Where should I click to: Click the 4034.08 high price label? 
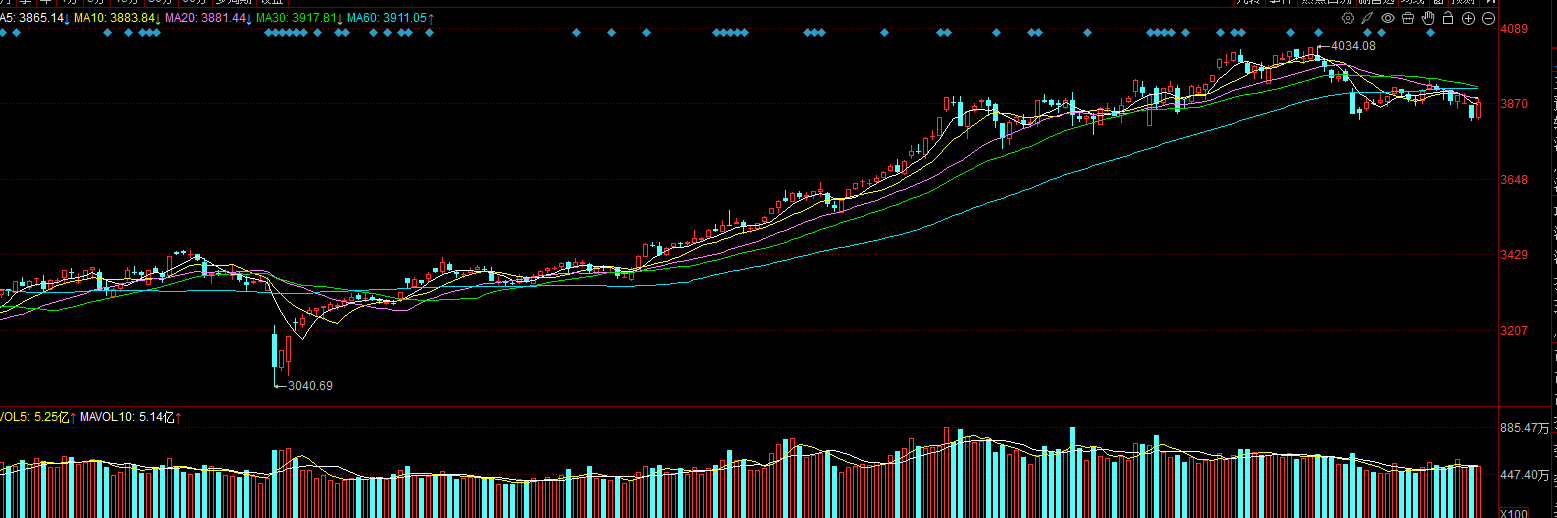tap(1353, 46)
